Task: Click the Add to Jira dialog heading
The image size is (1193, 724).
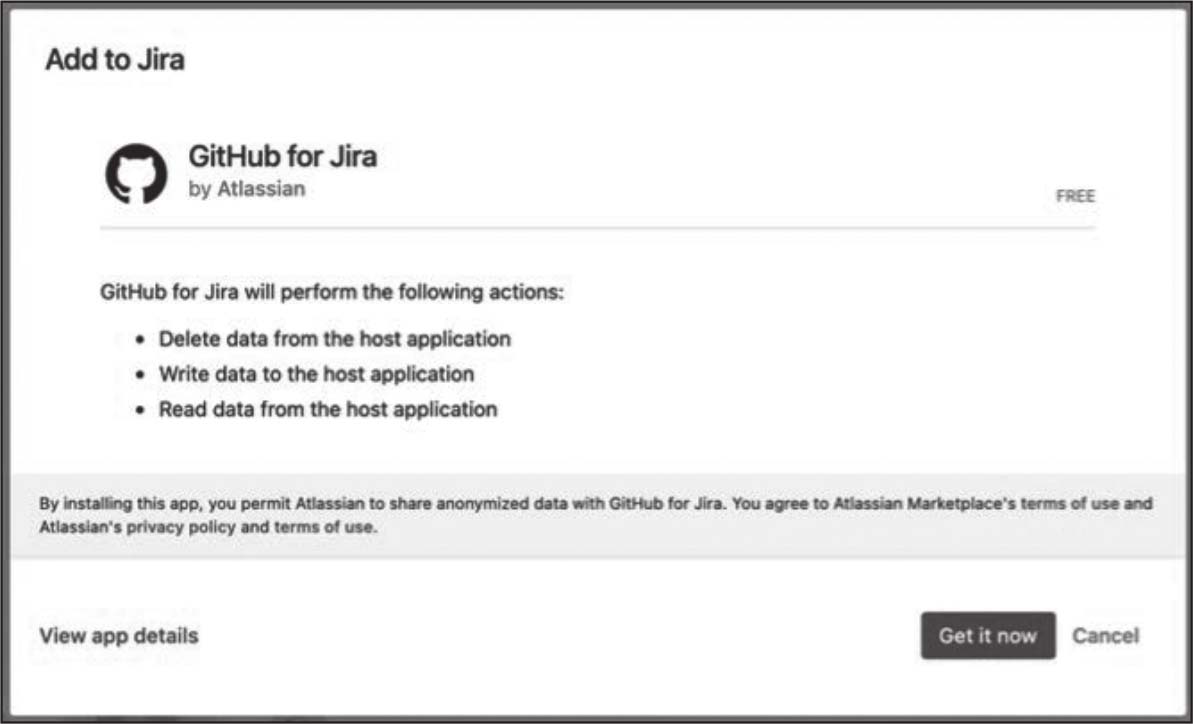Action: click(115, 60)
